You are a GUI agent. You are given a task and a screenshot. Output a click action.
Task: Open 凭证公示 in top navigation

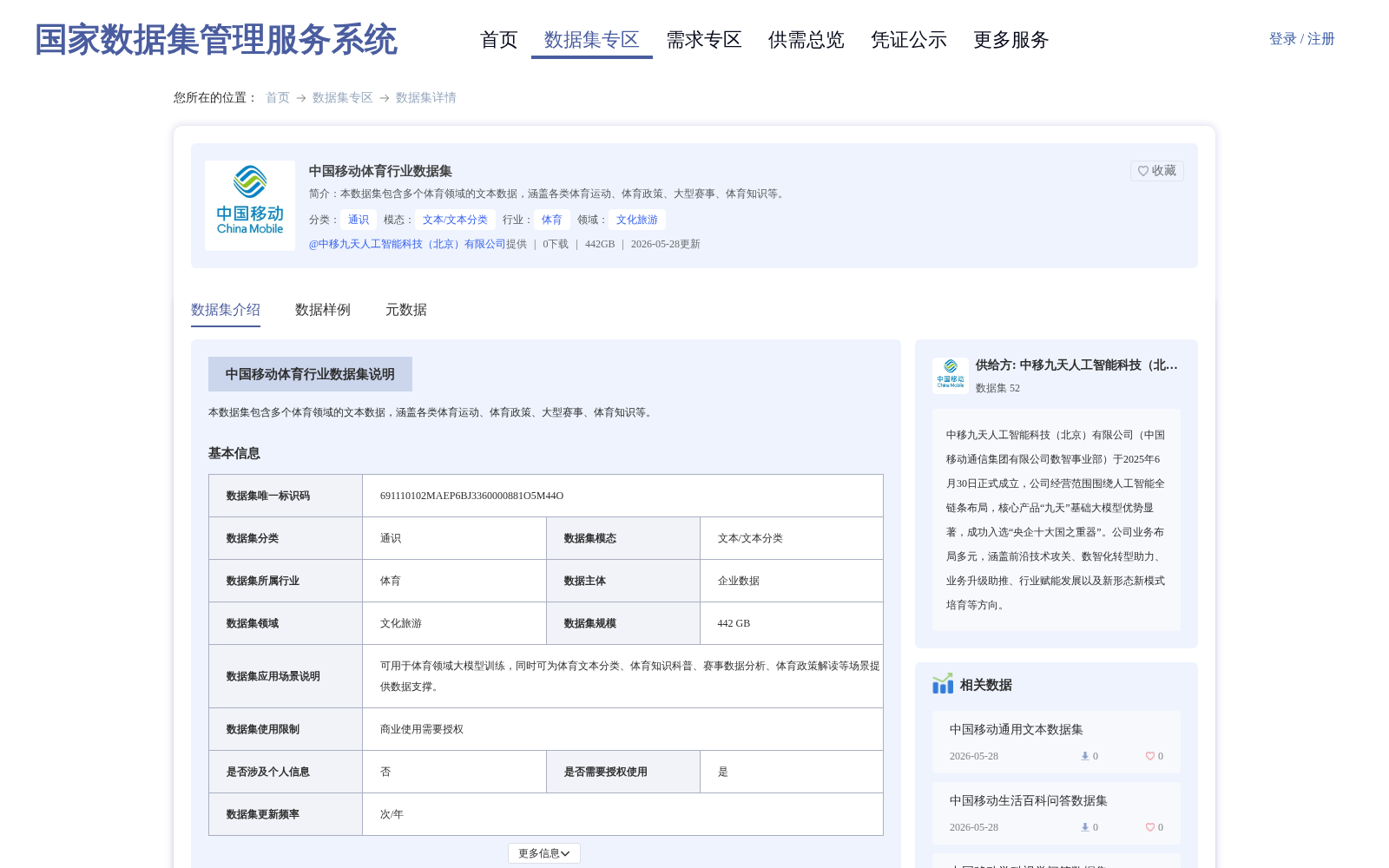tap(909, 40)
